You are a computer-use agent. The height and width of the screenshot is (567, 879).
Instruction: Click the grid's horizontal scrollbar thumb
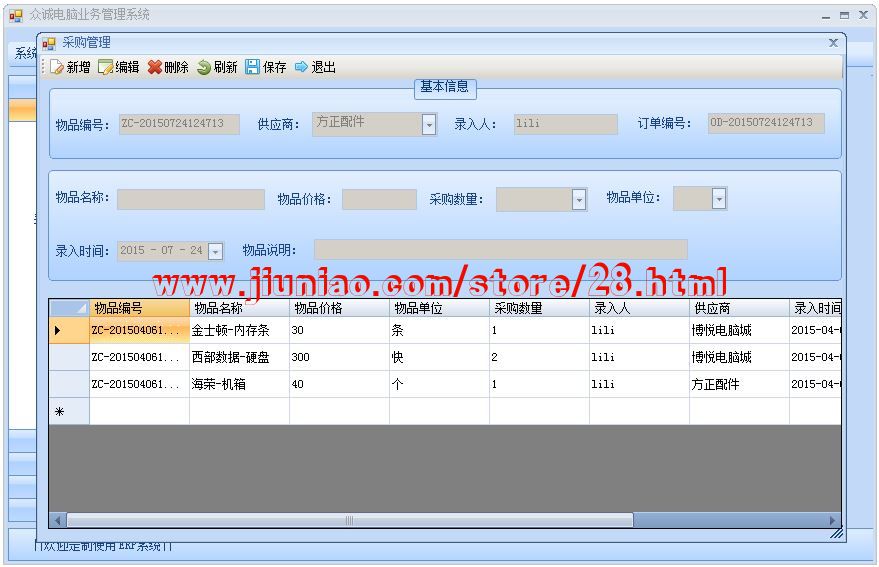tap(350, 520)
